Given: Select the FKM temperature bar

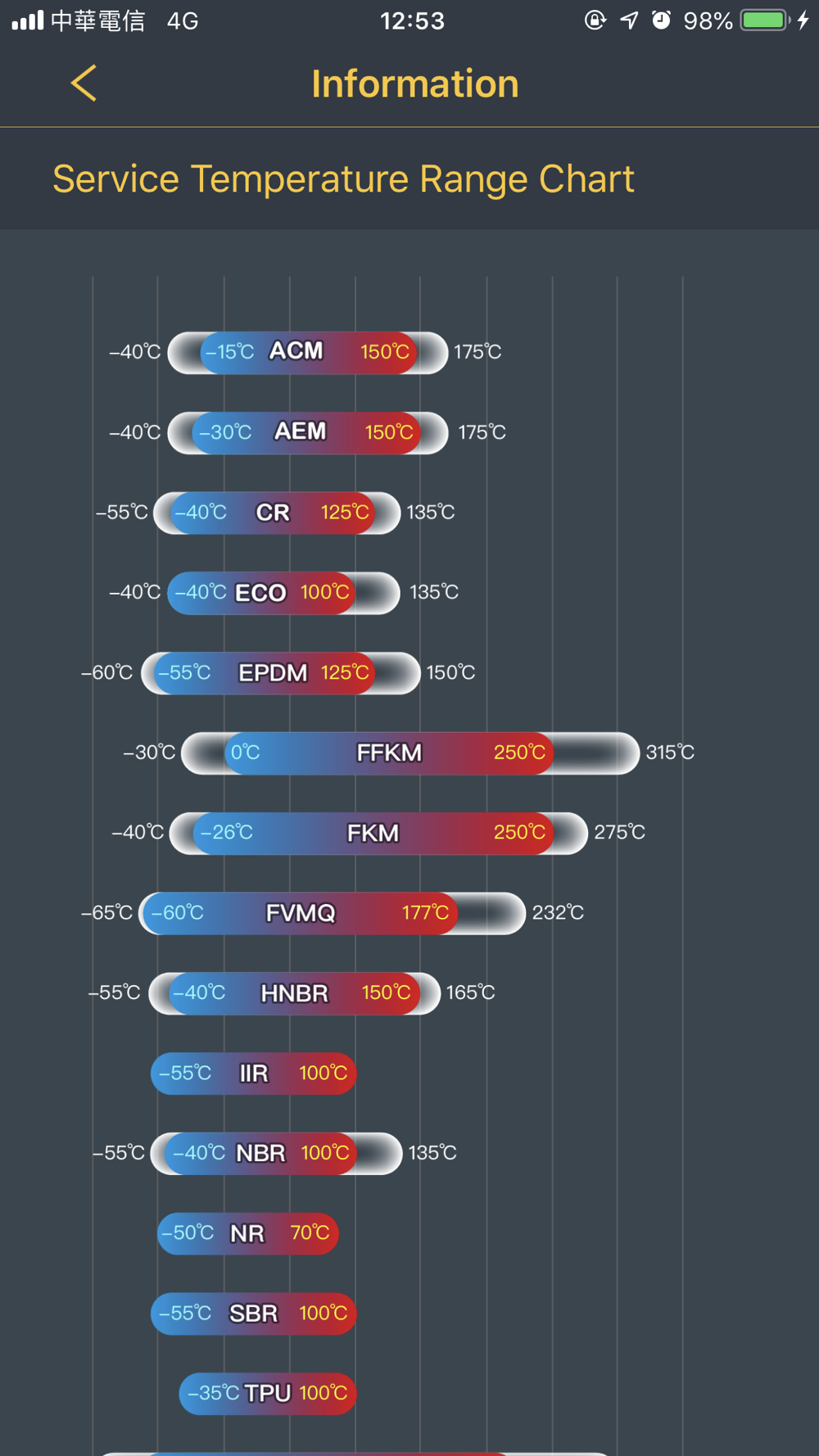Looking at the screenshot, I should 378,833.
